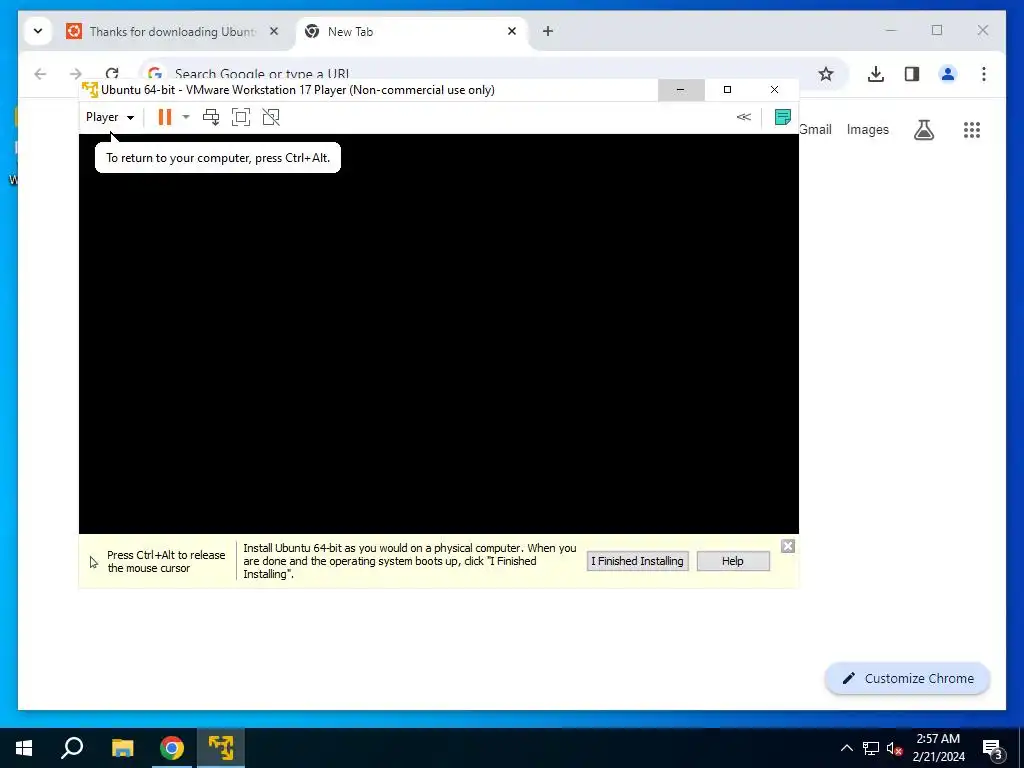This screenshot has width=1024, height=768.
Task: Toggle Chrome side panel
Action: (912, 74)
